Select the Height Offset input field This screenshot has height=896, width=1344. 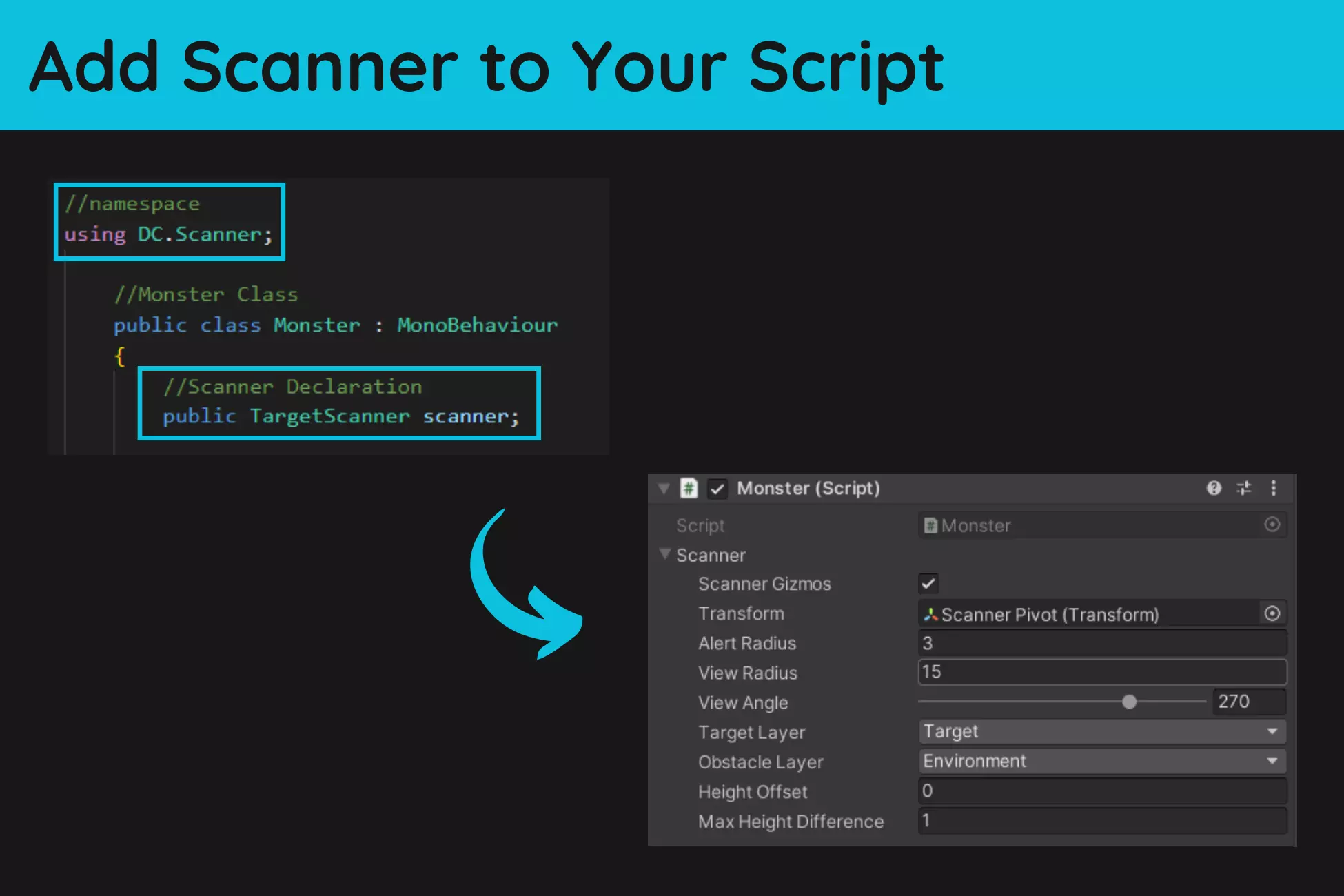coord(1101,791)
